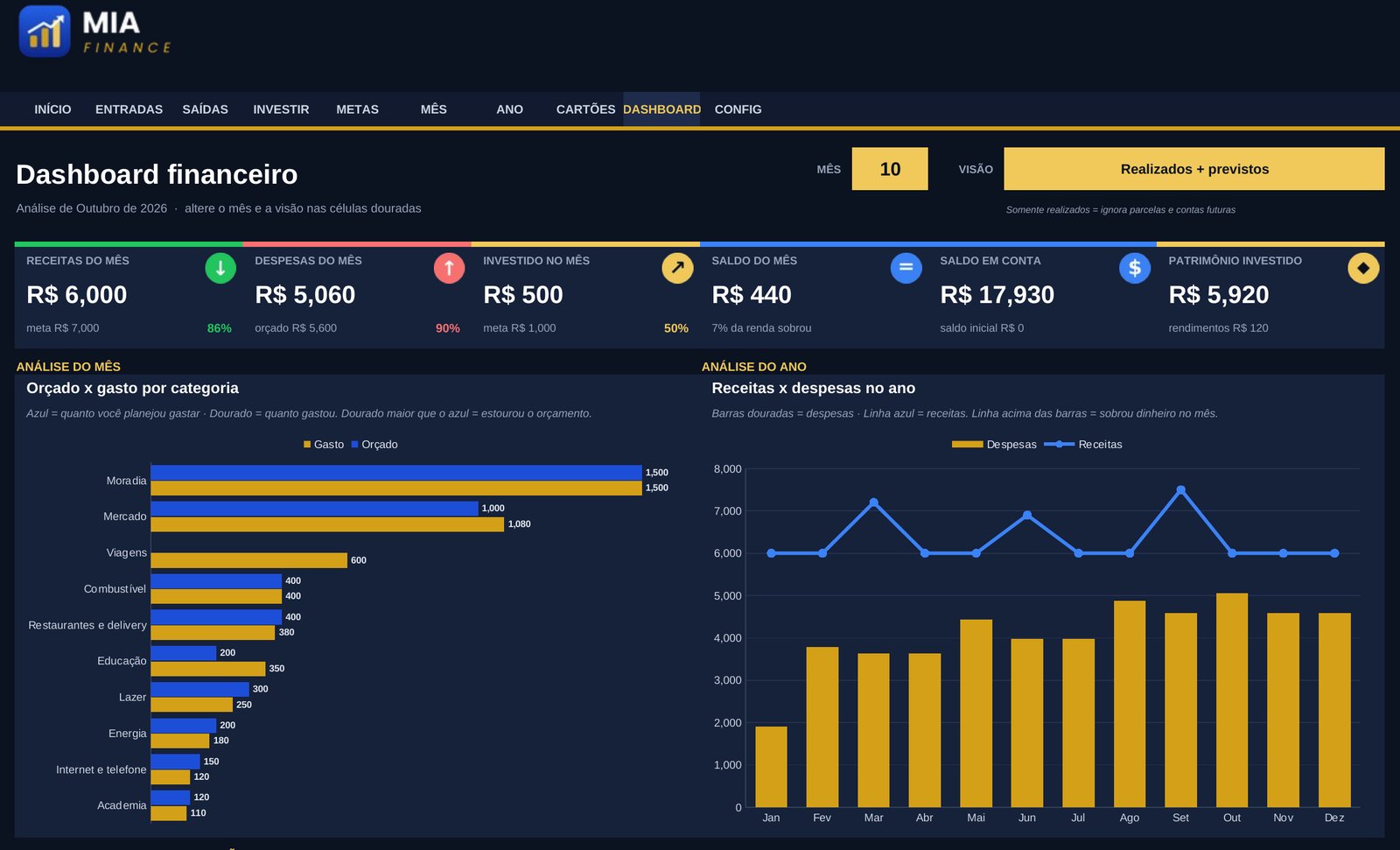
Task: Click the Mar receitas line point
Action: [873, 502]
